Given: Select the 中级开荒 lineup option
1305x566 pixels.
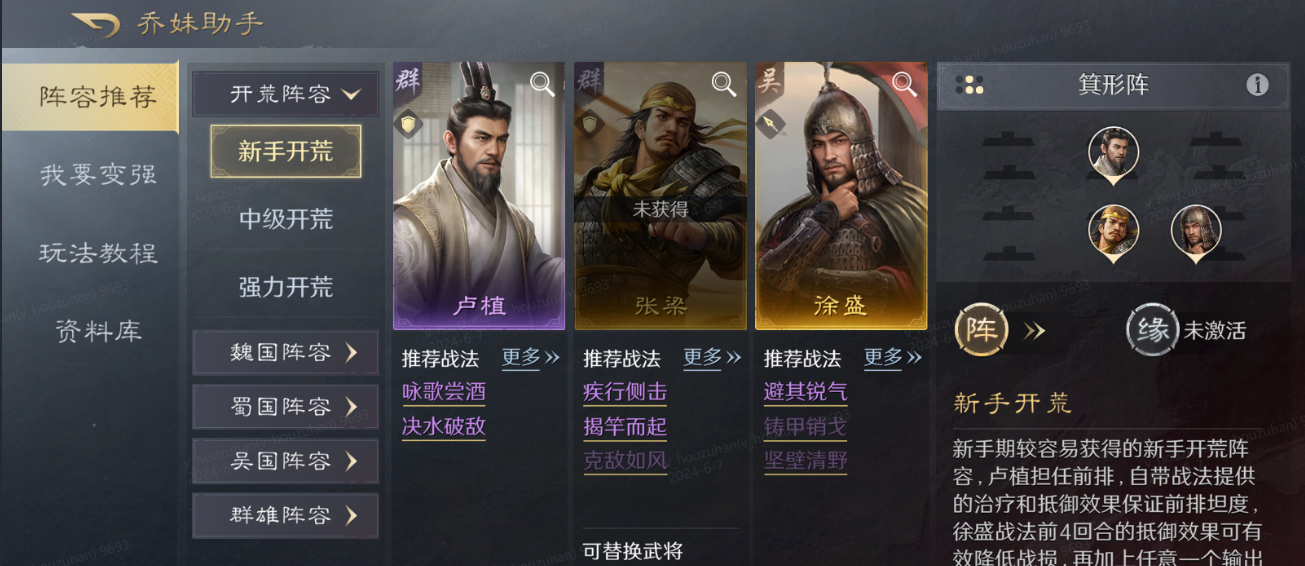Looking at the screenshot, I should coord(286,220).
